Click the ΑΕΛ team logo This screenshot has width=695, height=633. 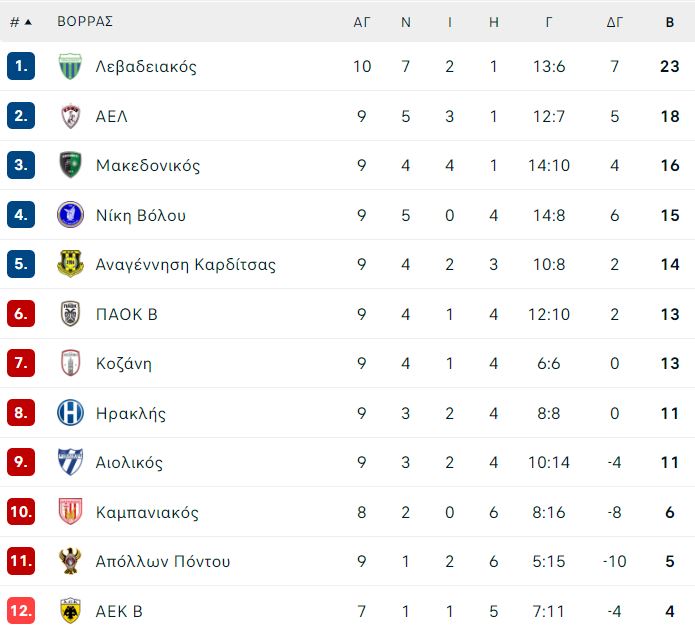click(x=70, y=116)
